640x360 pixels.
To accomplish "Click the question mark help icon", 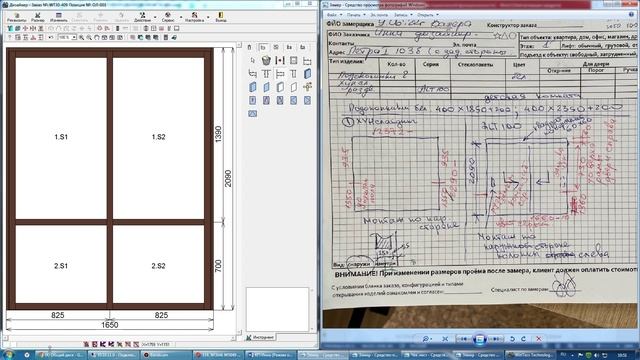I will [x=9, y=37].
